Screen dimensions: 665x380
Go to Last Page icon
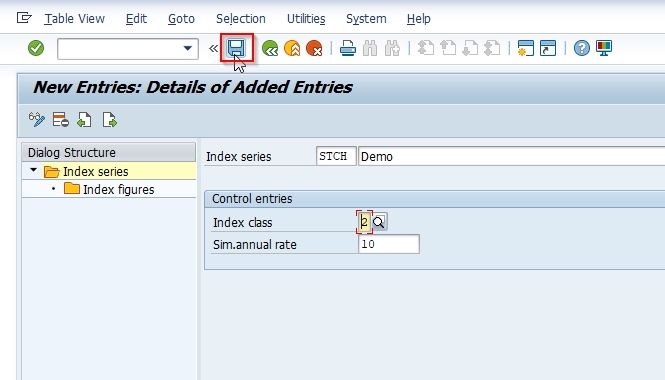[492, 48]
